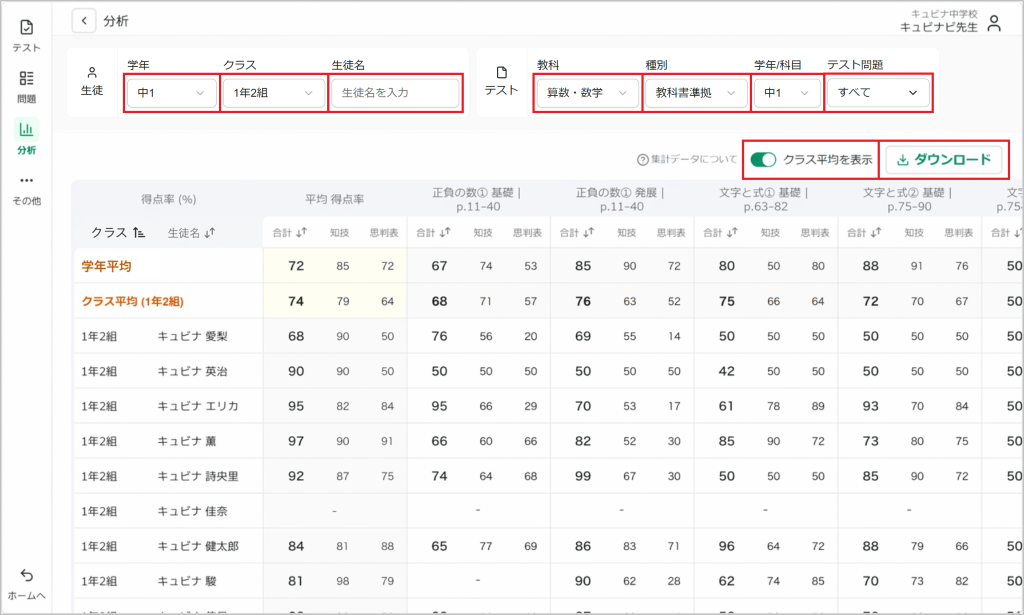Open the 種別 dropdown 教科書準拠

click(x=696, y=93)
